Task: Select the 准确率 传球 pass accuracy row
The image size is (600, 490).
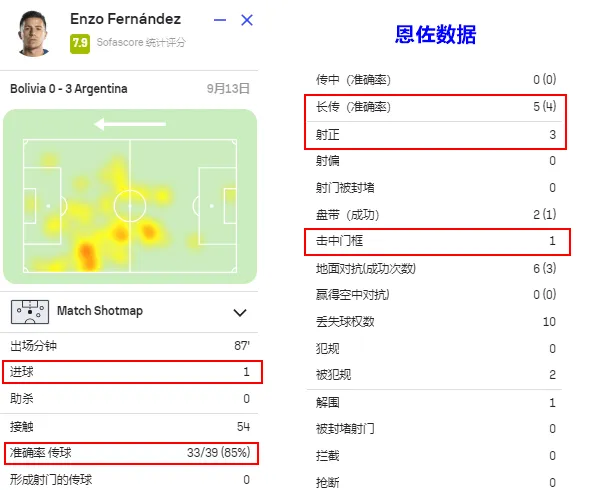Action: (x=132, y=453)
